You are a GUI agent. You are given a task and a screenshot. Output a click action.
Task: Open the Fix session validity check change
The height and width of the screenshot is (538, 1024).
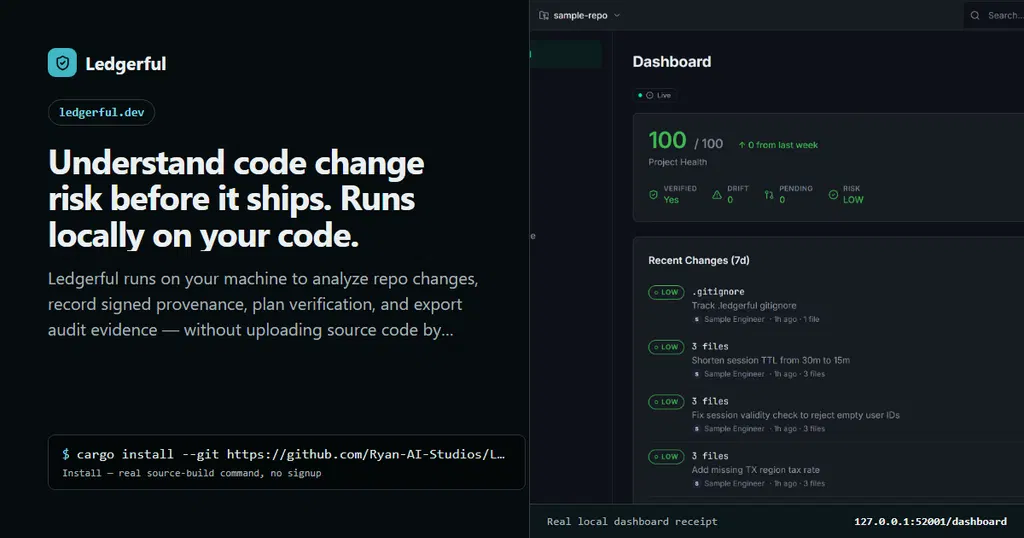click(836, 415)
